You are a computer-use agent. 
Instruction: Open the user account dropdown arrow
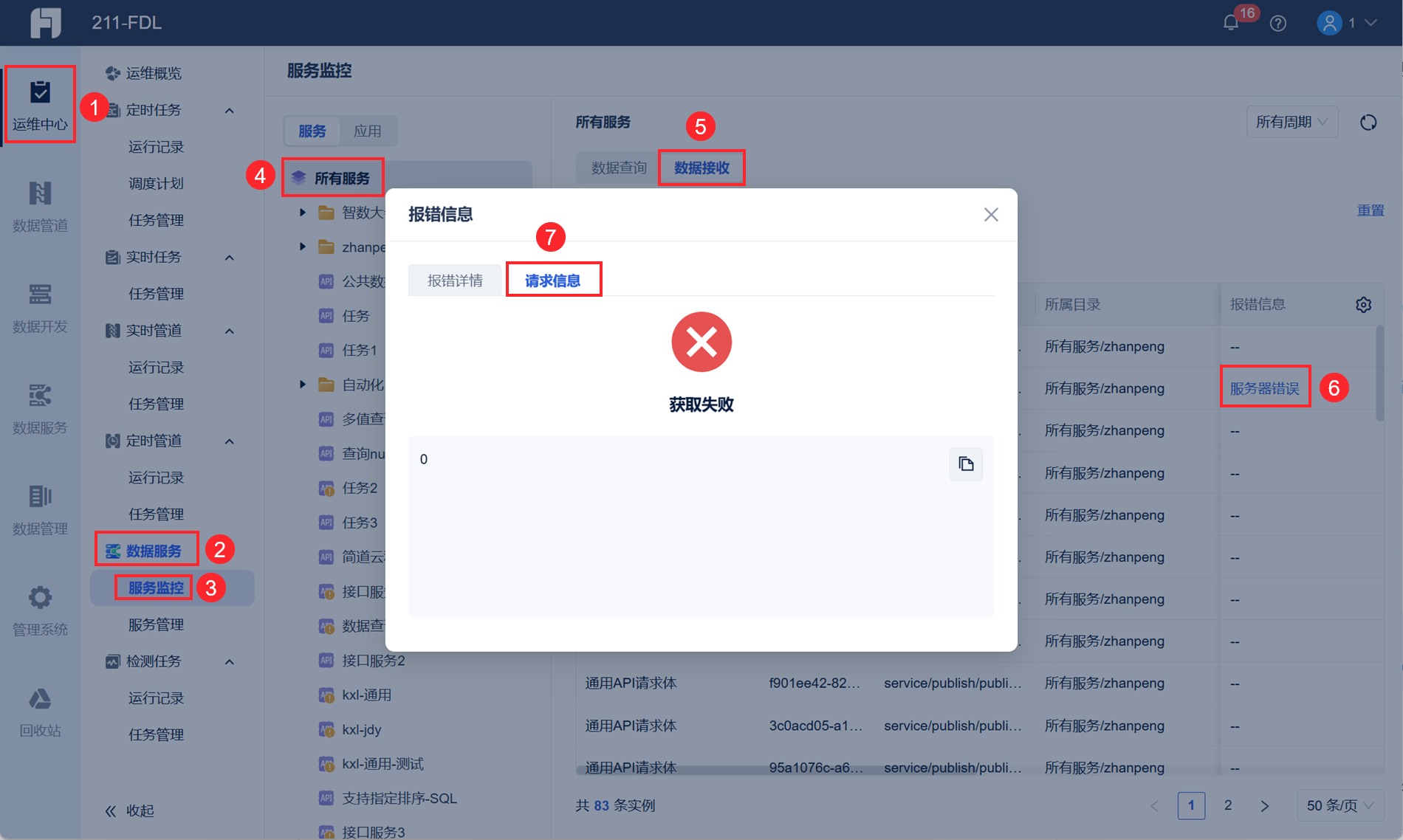tap(1371, 23)
